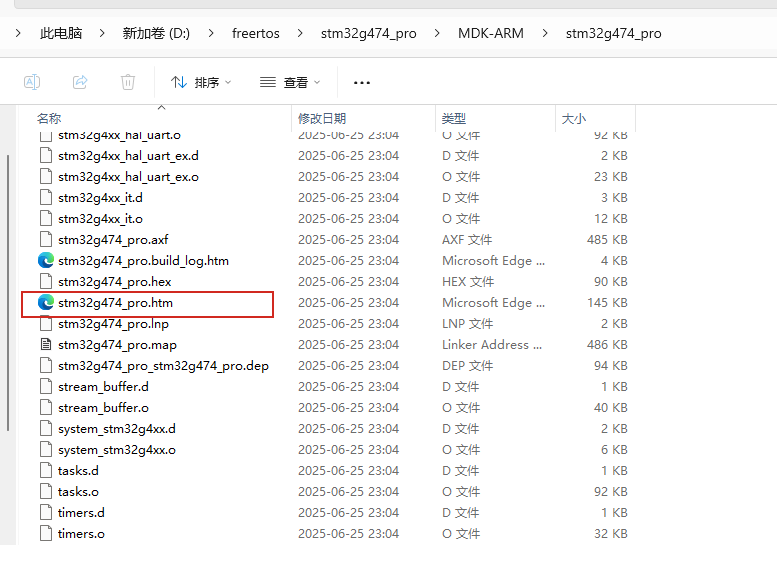The image size is (777, 561).
Task: Select stm32g474_pro.lnp file icon
Action: click(x=46, y=324)
